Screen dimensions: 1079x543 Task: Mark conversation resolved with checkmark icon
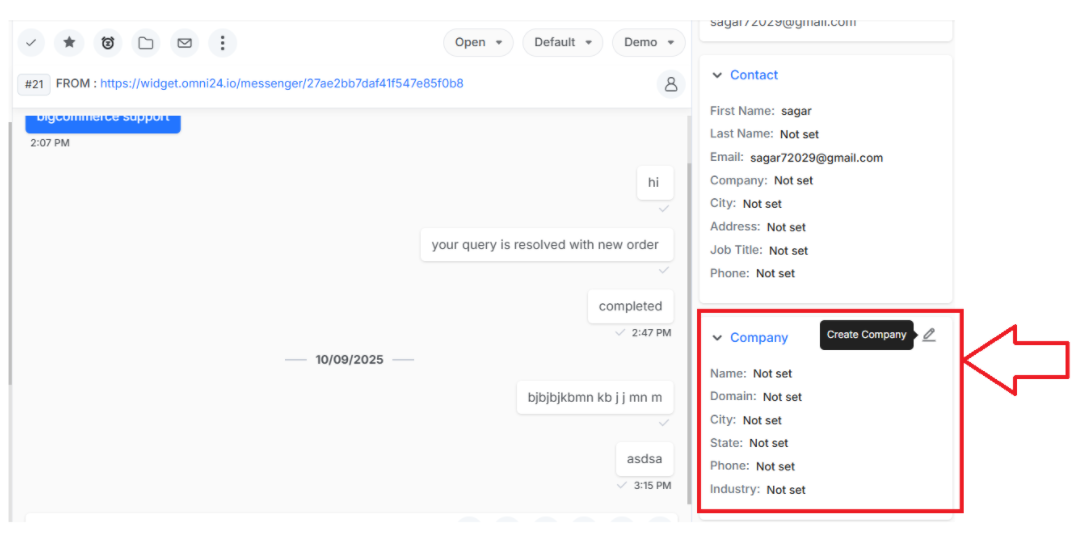(31, 43)
